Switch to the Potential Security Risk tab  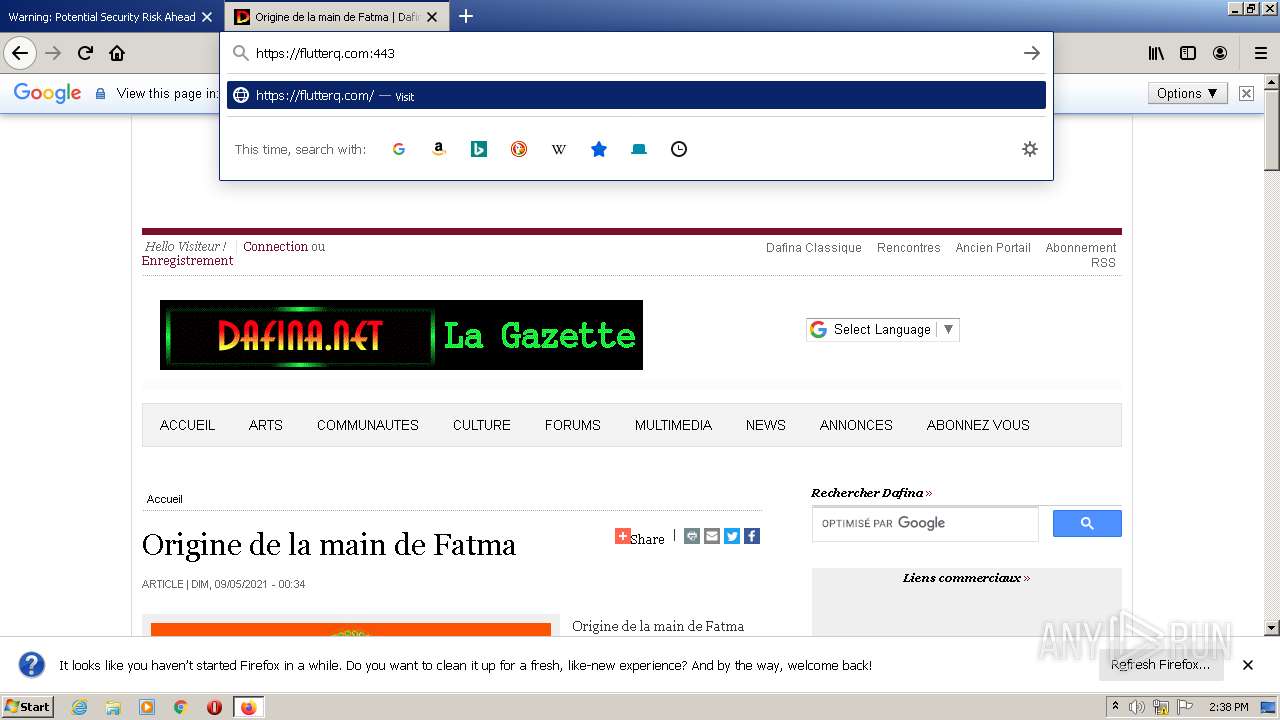coord(101,17)
